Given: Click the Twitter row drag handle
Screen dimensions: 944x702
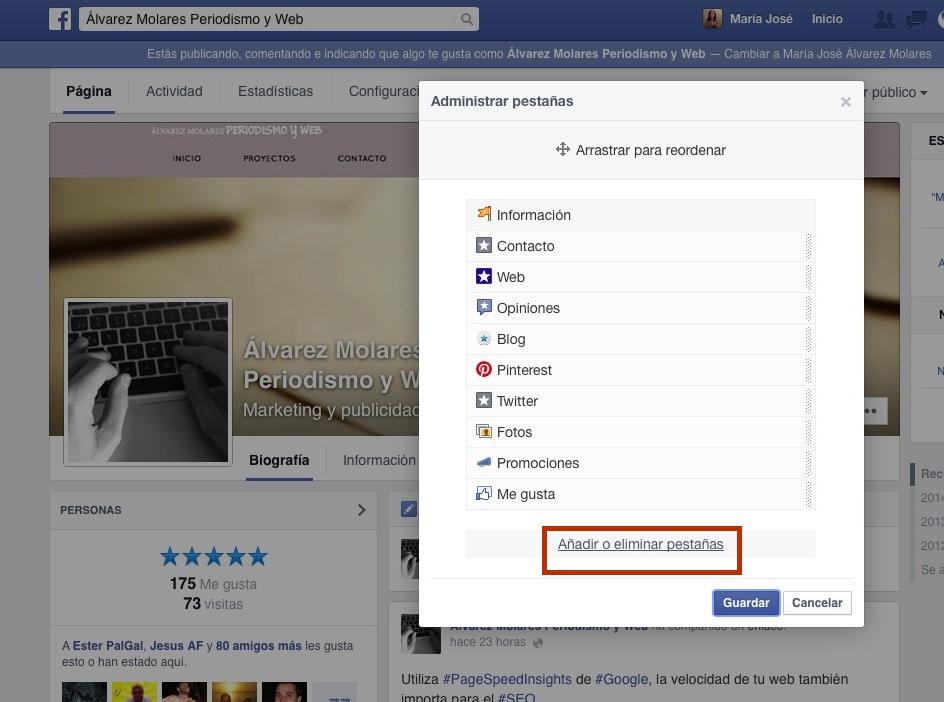Looking at the screenshot, I should pos(808,401).
